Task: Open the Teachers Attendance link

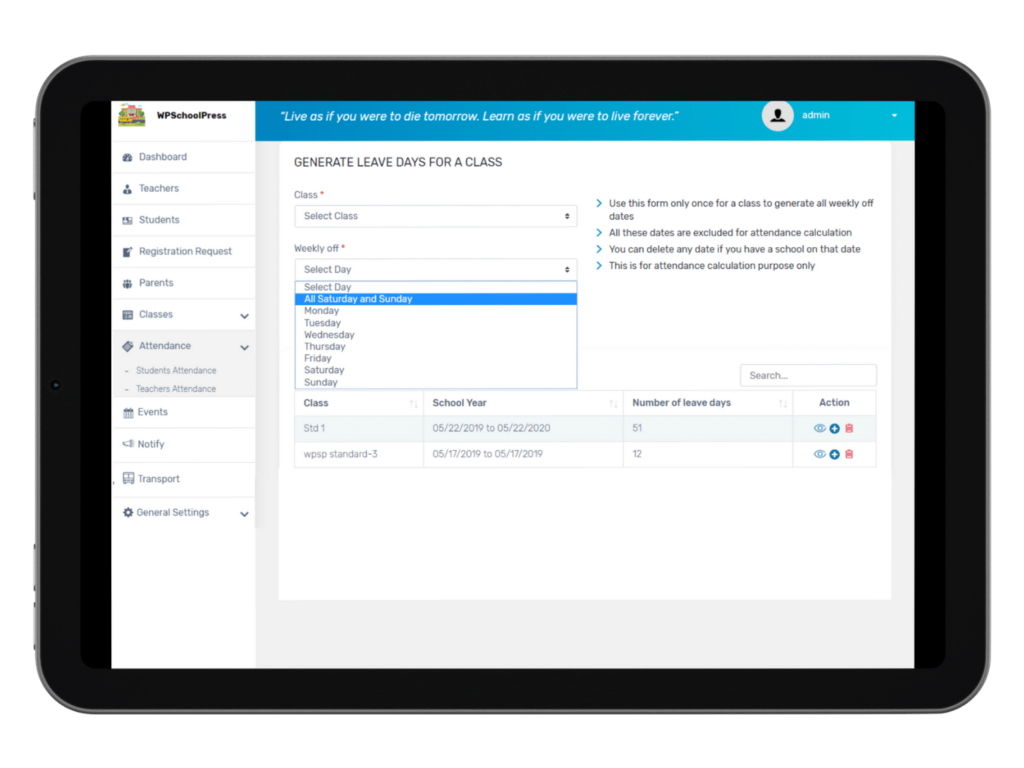Action: [x=176, y=389]
